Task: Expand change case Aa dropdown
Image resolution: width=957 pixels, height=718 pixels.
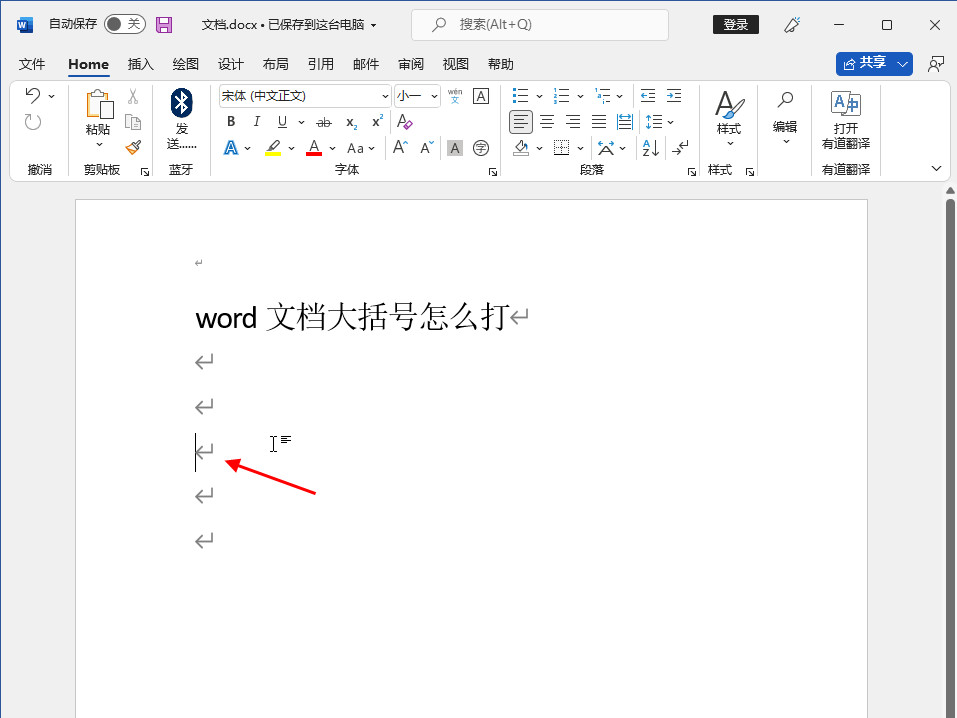Action: point(372,148)
